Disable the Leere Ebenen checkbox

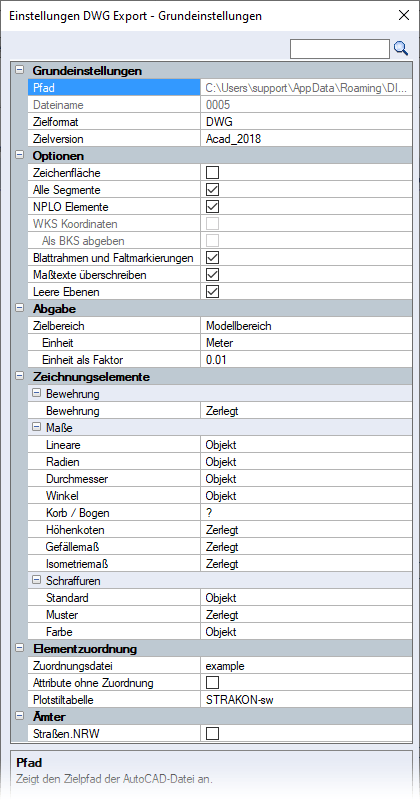coord(212,292)
